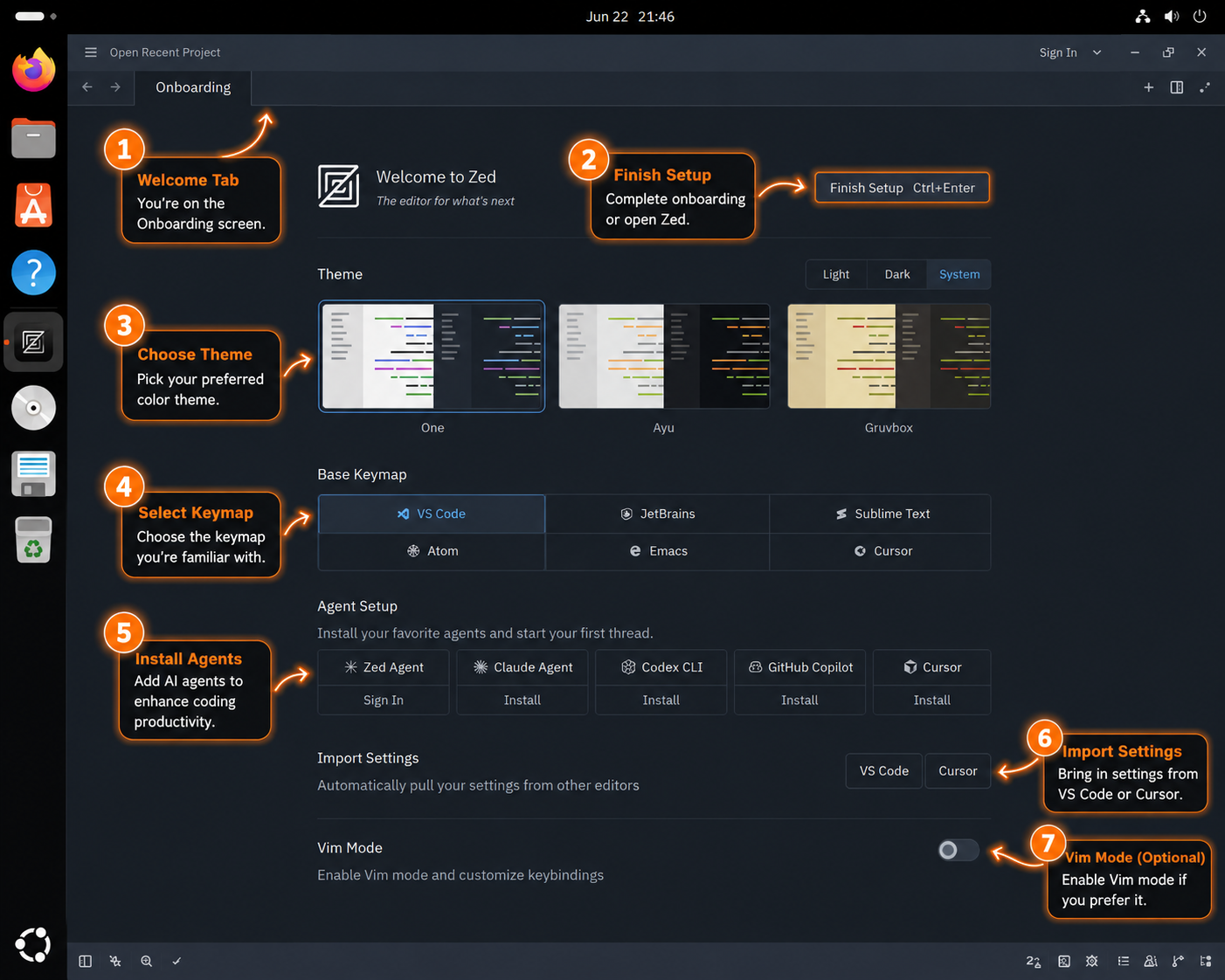This screenshot has height=980, width=1225.
Task: Select the One theme preview
Action: click(x=432, y=356)
